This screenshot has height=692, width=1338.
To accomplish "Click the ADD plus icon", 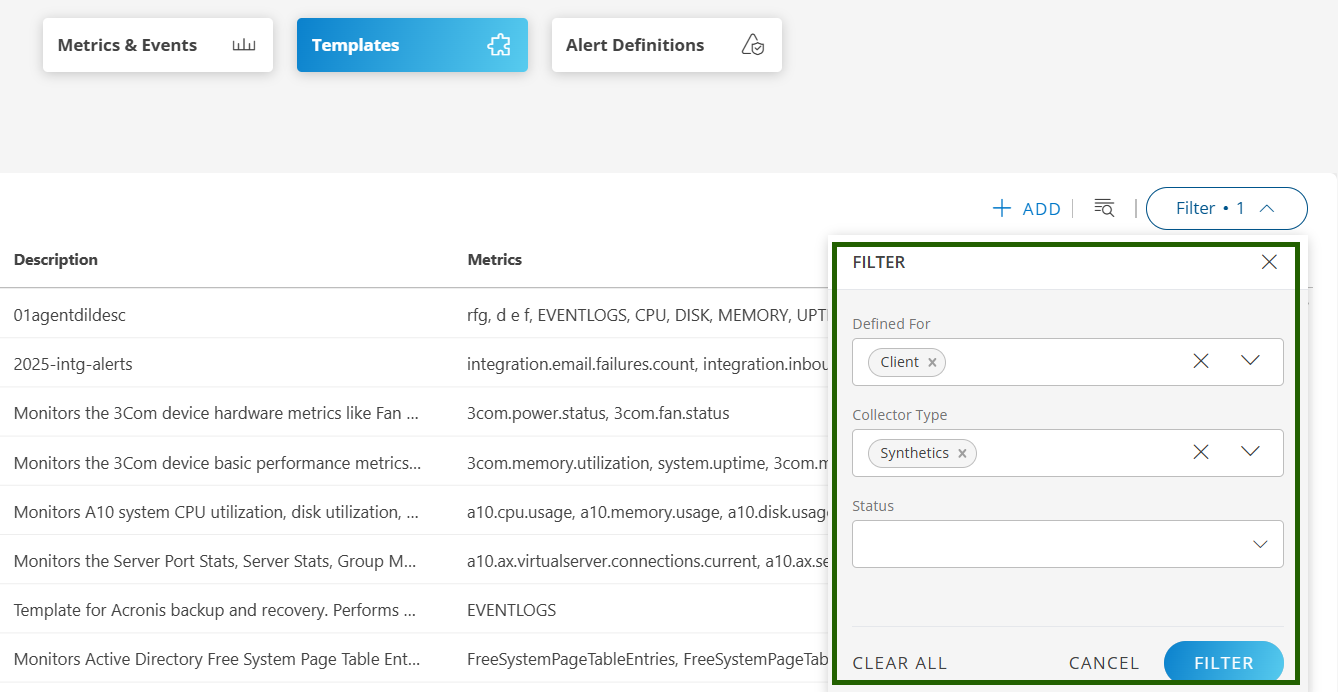I will [x=1002, y=208].
